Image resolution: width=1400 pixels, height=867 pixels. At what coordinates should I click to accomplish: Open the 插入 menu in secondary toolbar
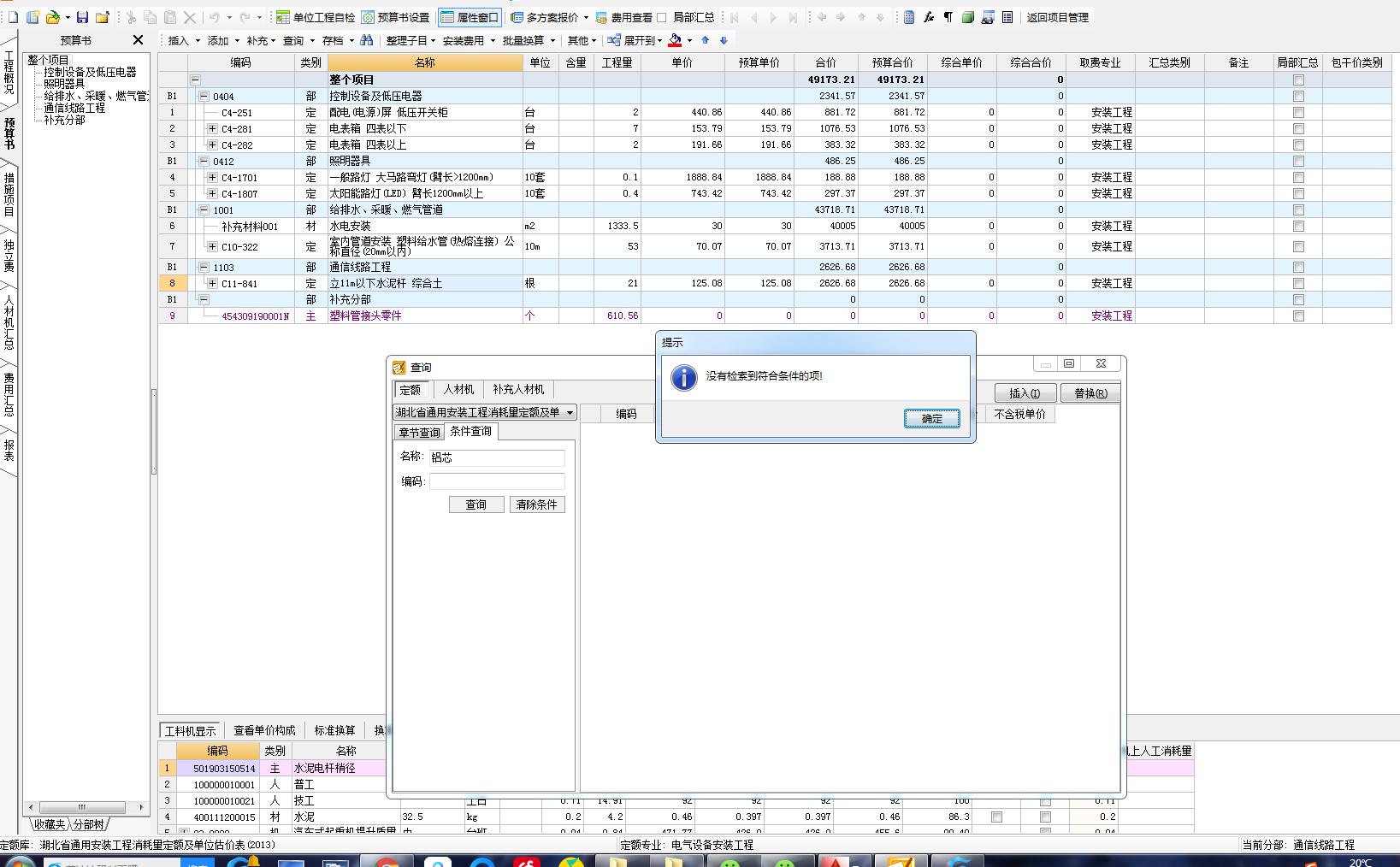(x=183, y=40)
